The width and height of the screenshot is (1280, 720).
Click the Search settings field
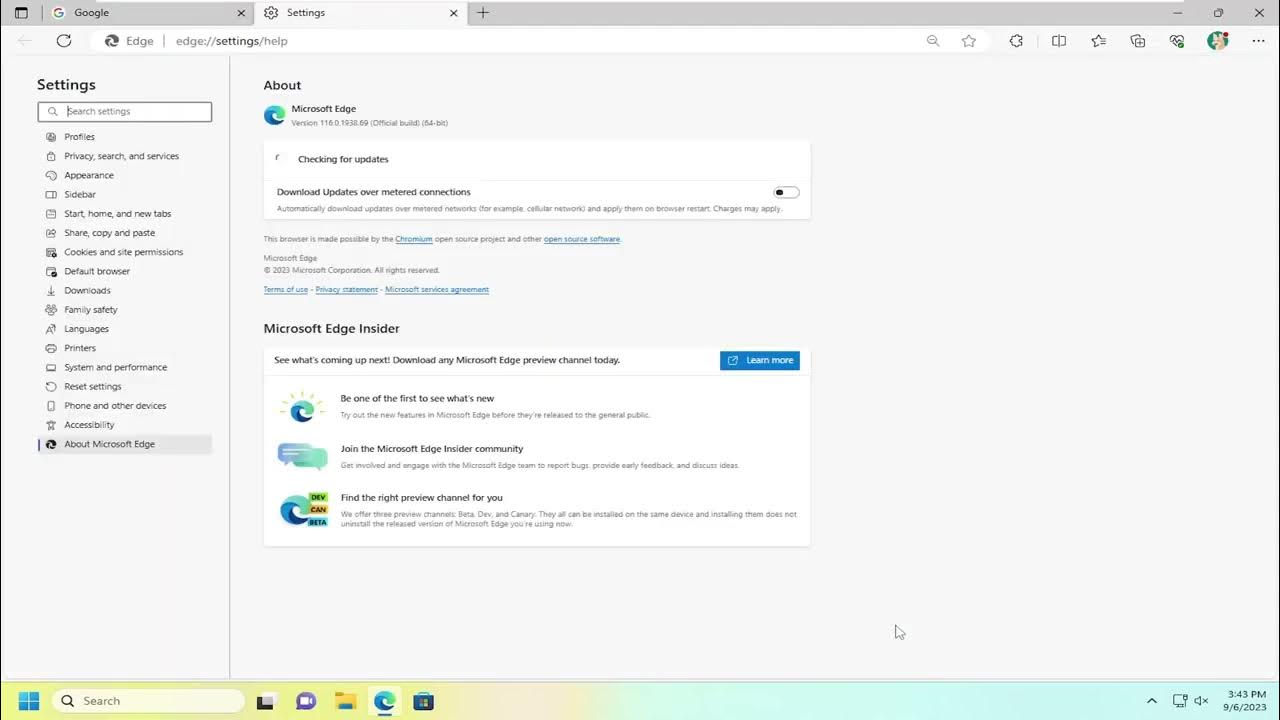point(125,111)
